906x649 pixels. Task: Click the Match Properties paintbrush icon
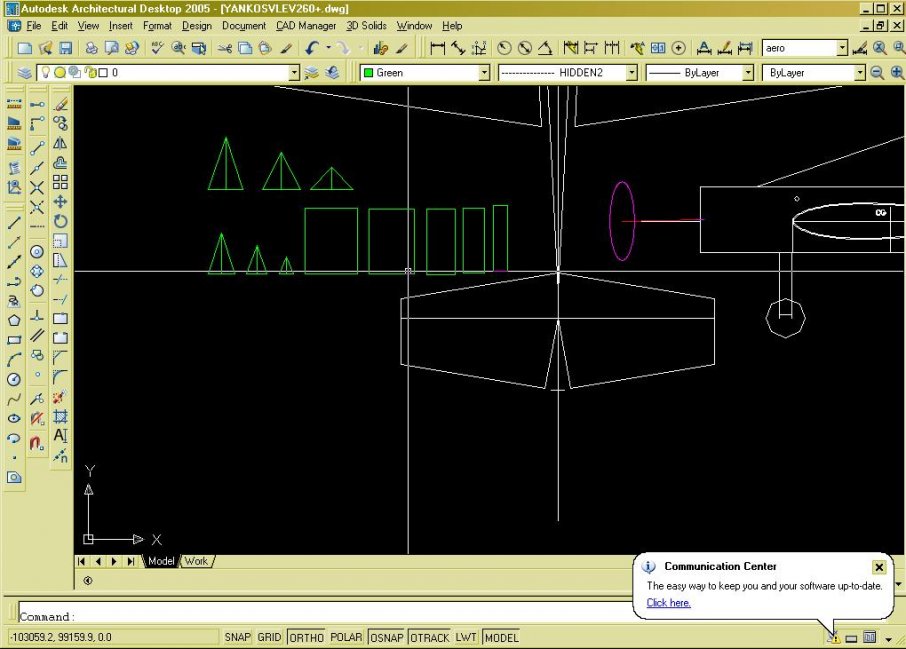coord(286,48)
